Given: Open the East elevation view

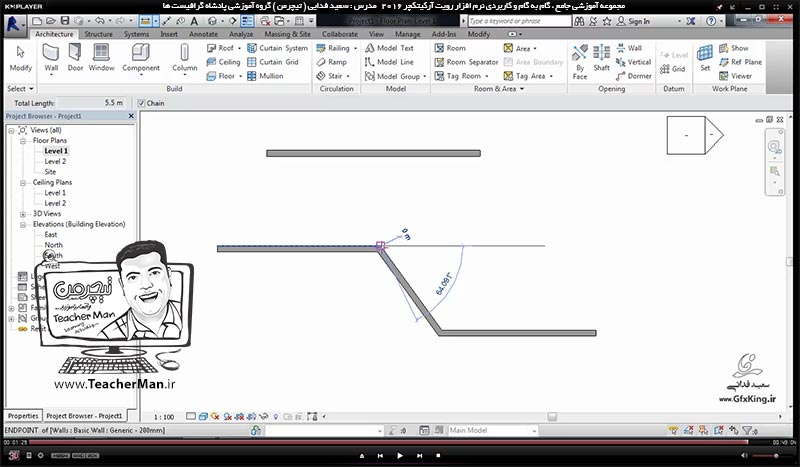Looking at the screenshot, I should 51,235.
